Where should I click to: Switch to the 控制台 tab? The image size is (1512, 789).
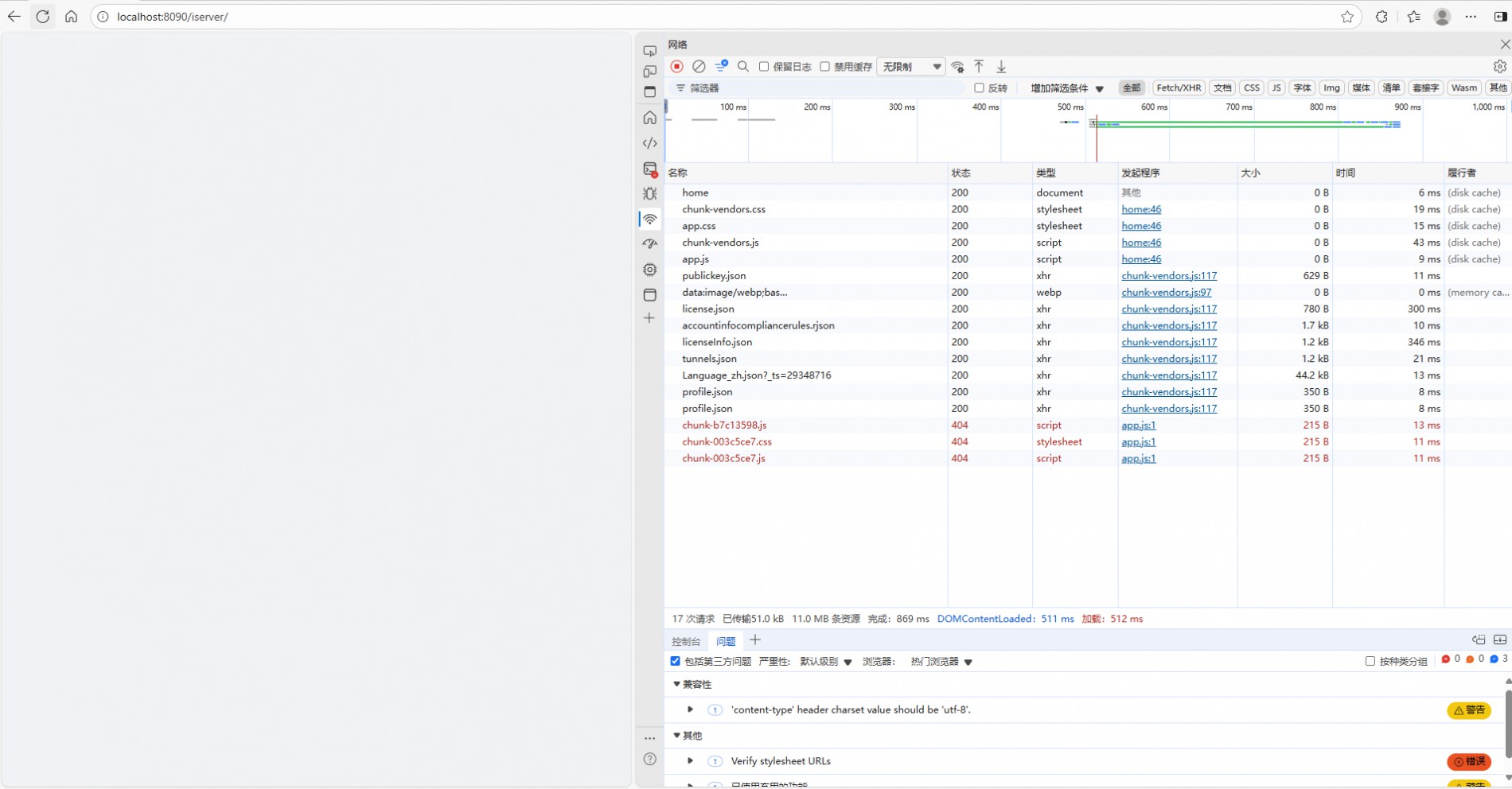point(686,641)
